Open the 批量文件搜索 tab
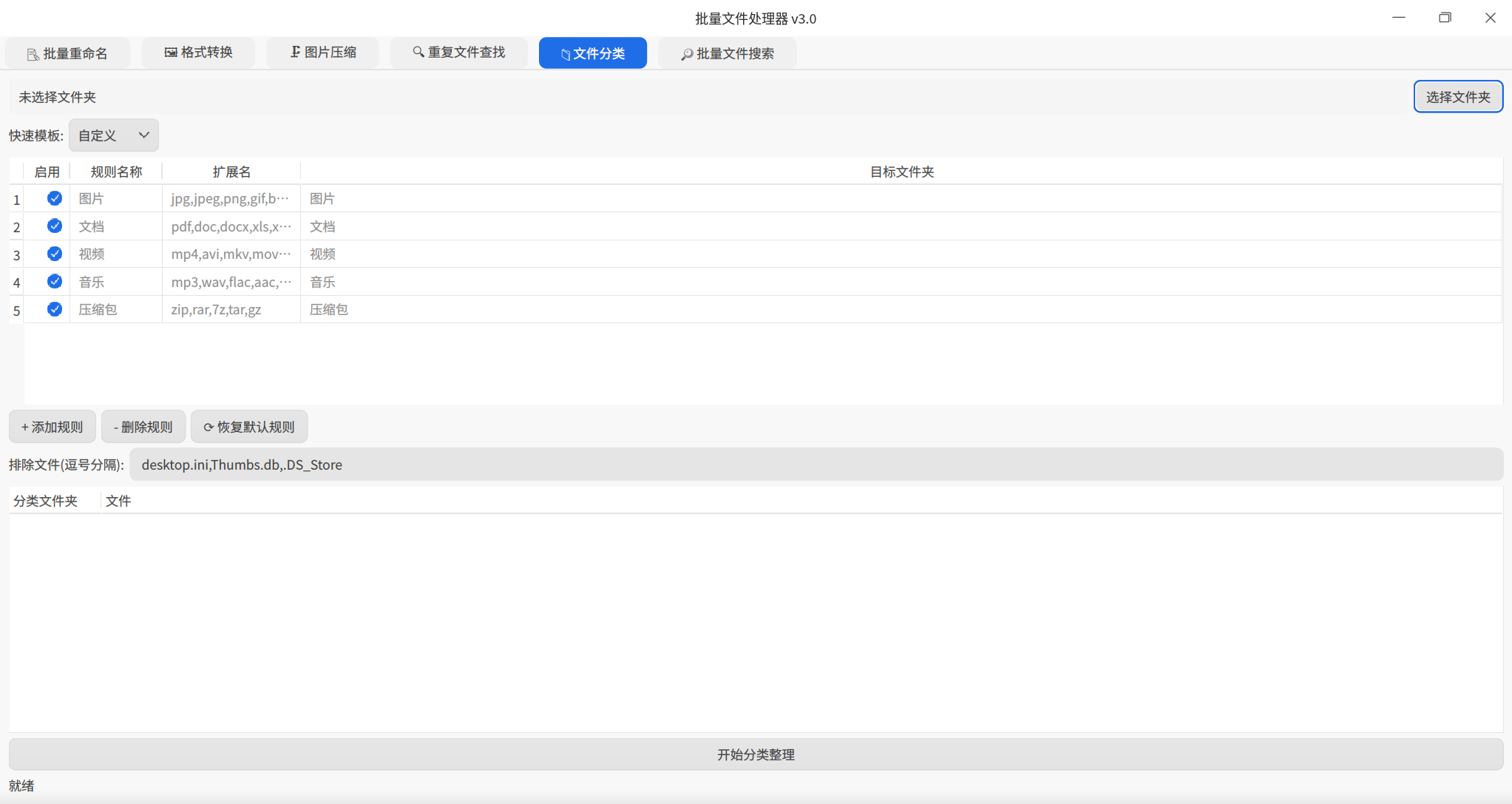The width and height of the screenshot is (1512, 804). (728, 53)
